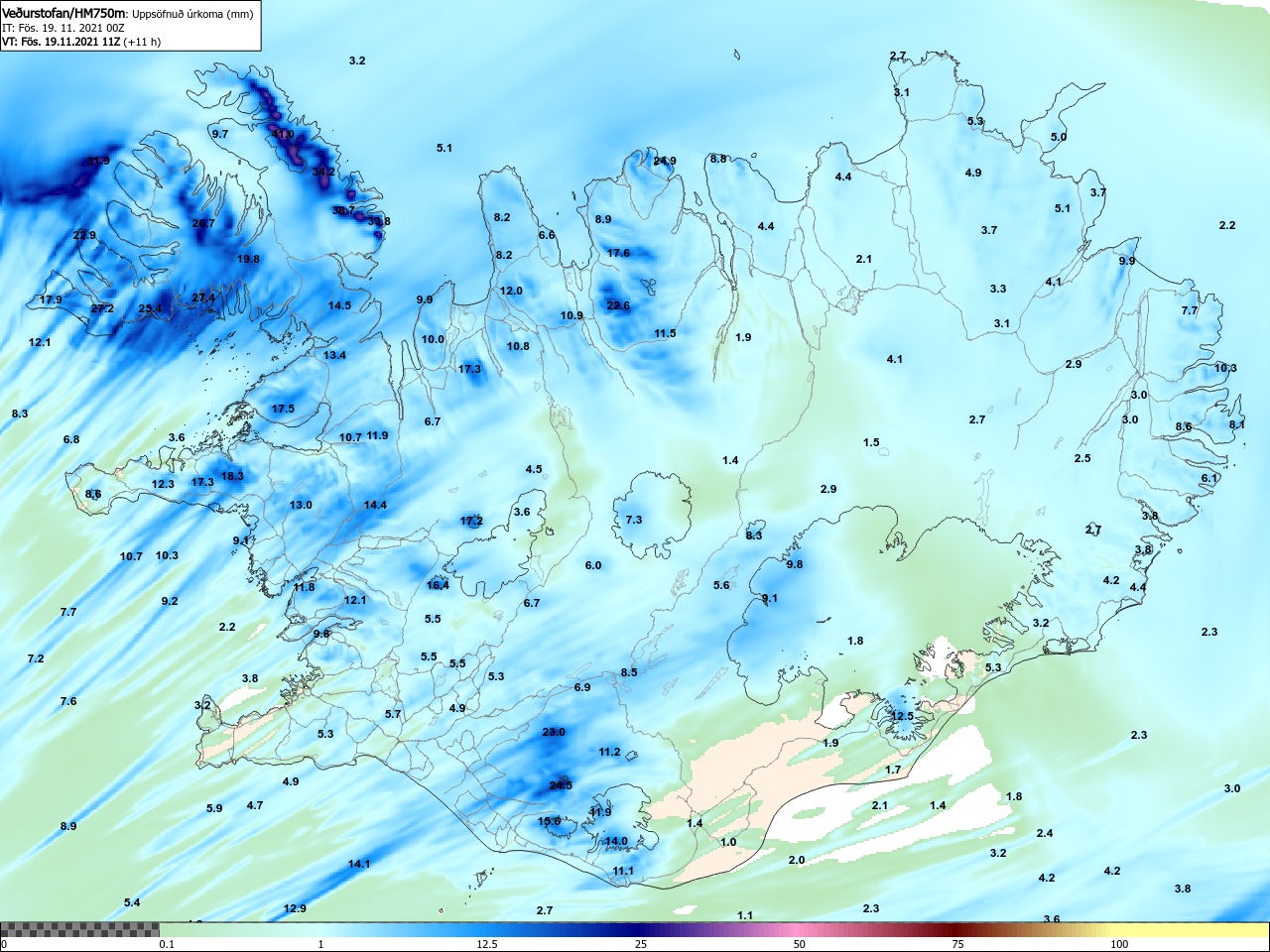Image resolution: width=1270 pixels, height=952 pixels.
Task: Select the 13.4 precipitation value
Action: [x=334, y=355]
